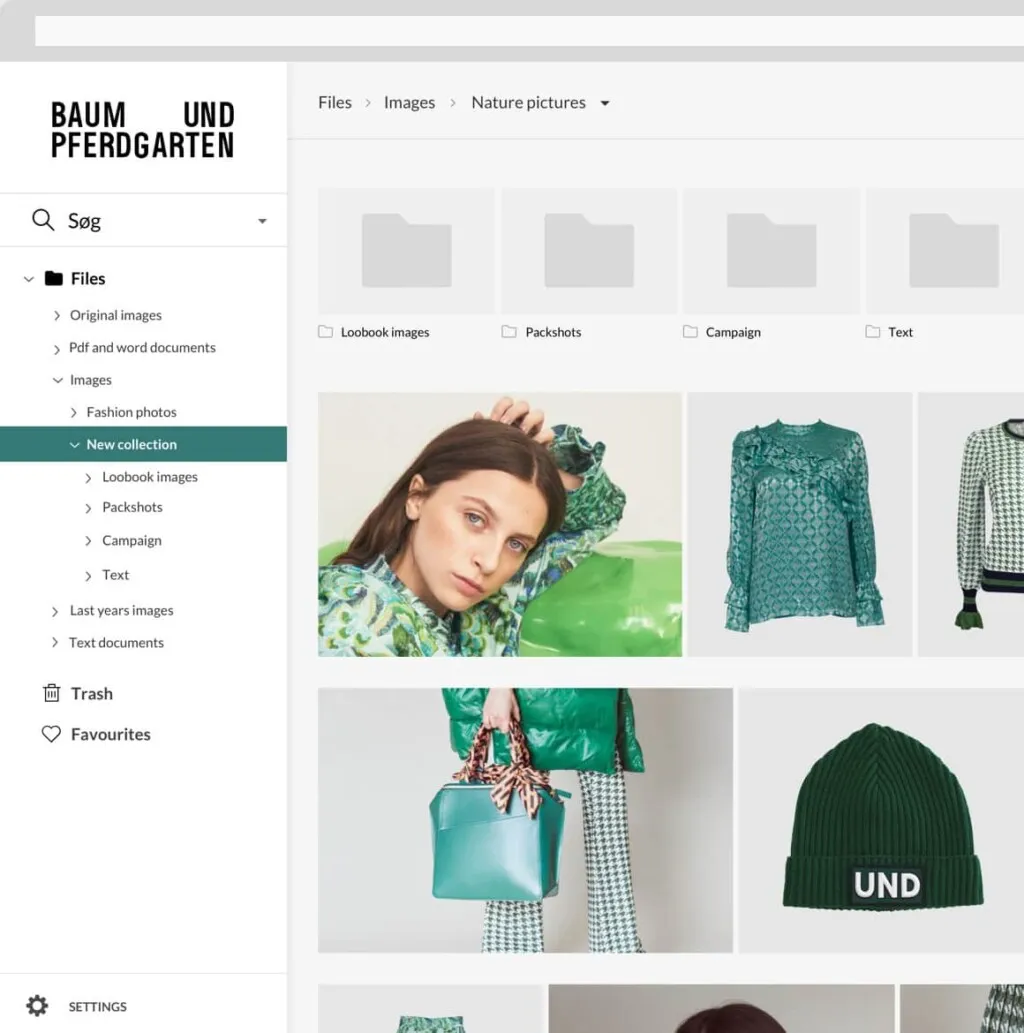The width and height of the screenshot is (1024, 1033).
Task: Click the black Files folder icon
Action: [53, 279]
